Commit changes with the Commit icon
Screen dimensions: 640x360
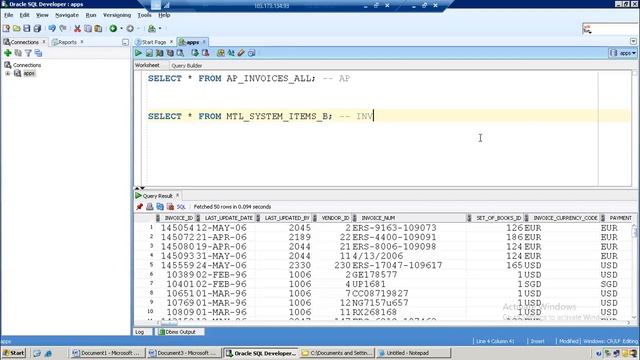click(x=195, y=53)
